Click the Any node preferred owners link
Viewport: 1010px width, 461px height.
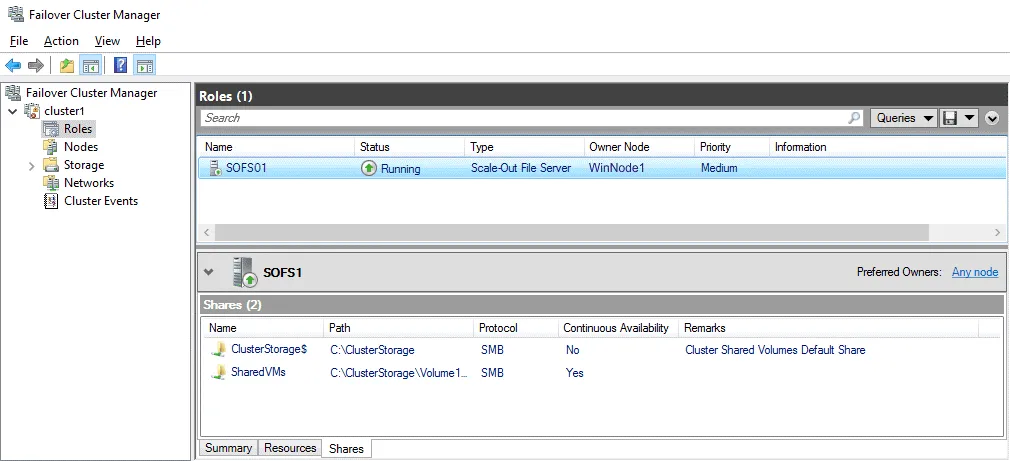pyautogui.click(x=974, y=272)
